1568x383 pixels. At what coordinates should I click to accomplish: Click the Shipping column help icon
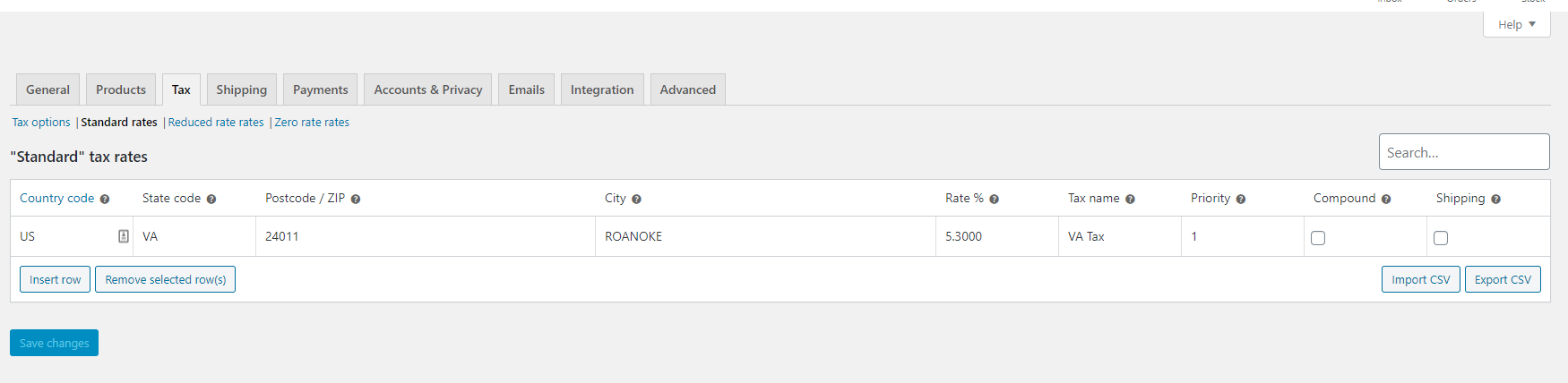tap(1495, 200)
